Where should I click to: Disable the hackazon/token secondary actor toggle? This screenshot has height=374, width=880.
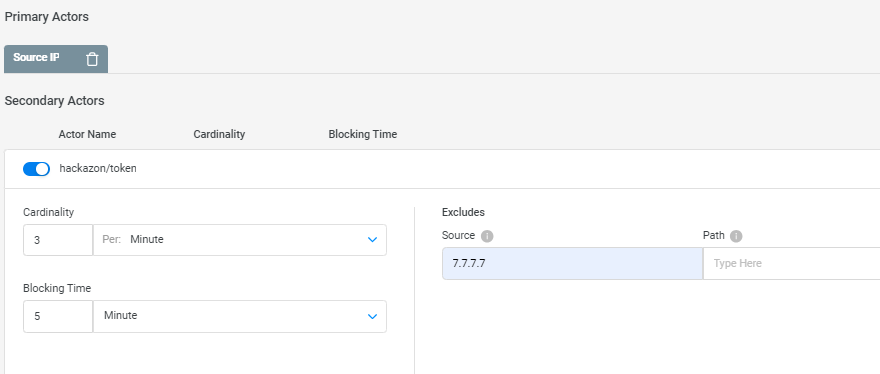coord(36,168)
